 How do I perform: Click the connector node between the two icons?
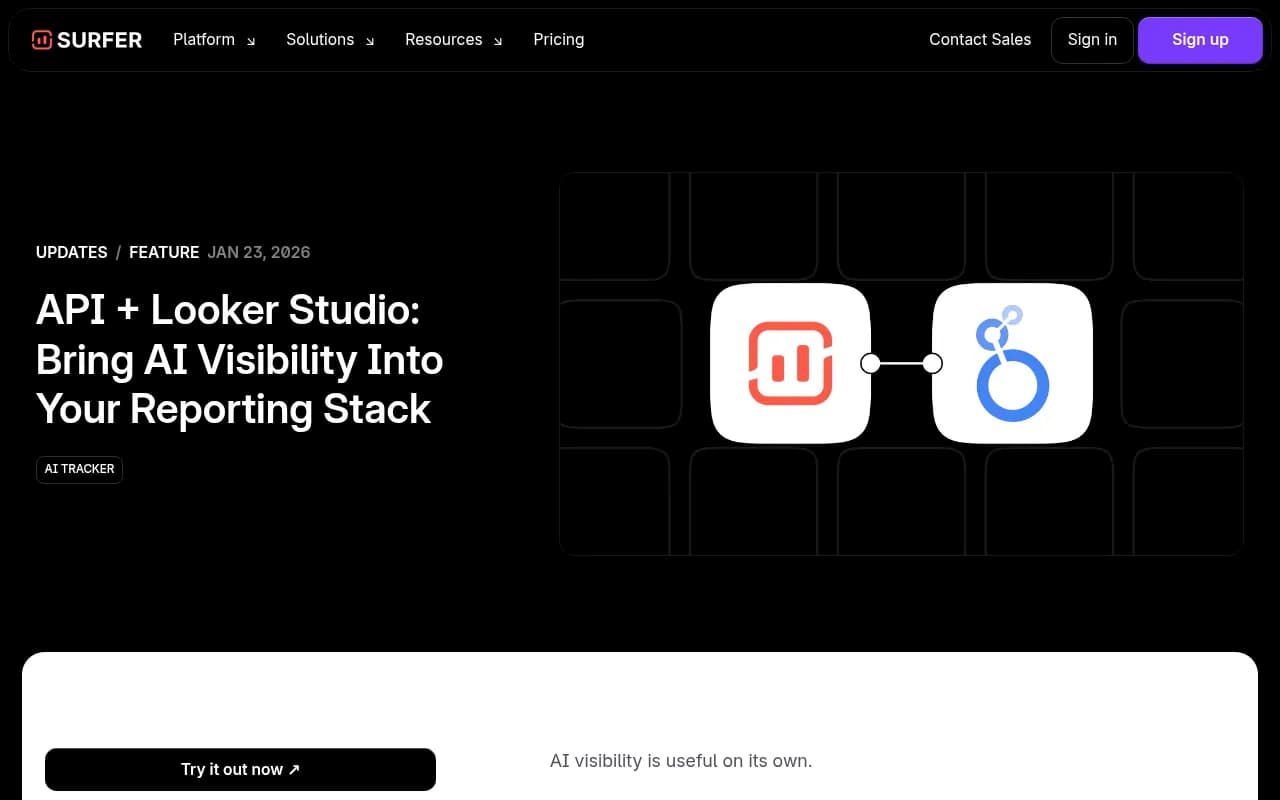pos(900,363)
